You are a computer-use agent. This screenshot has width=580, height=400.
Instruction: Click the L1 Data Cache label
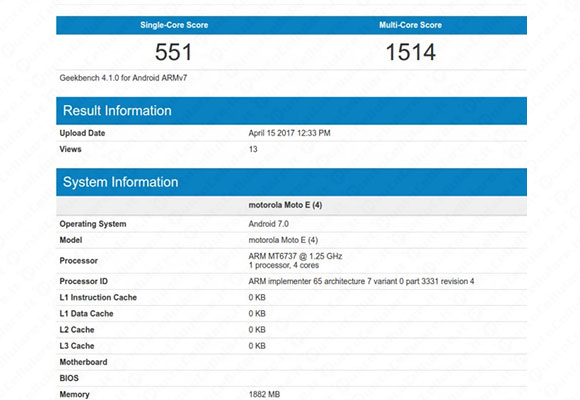point(86,314)
